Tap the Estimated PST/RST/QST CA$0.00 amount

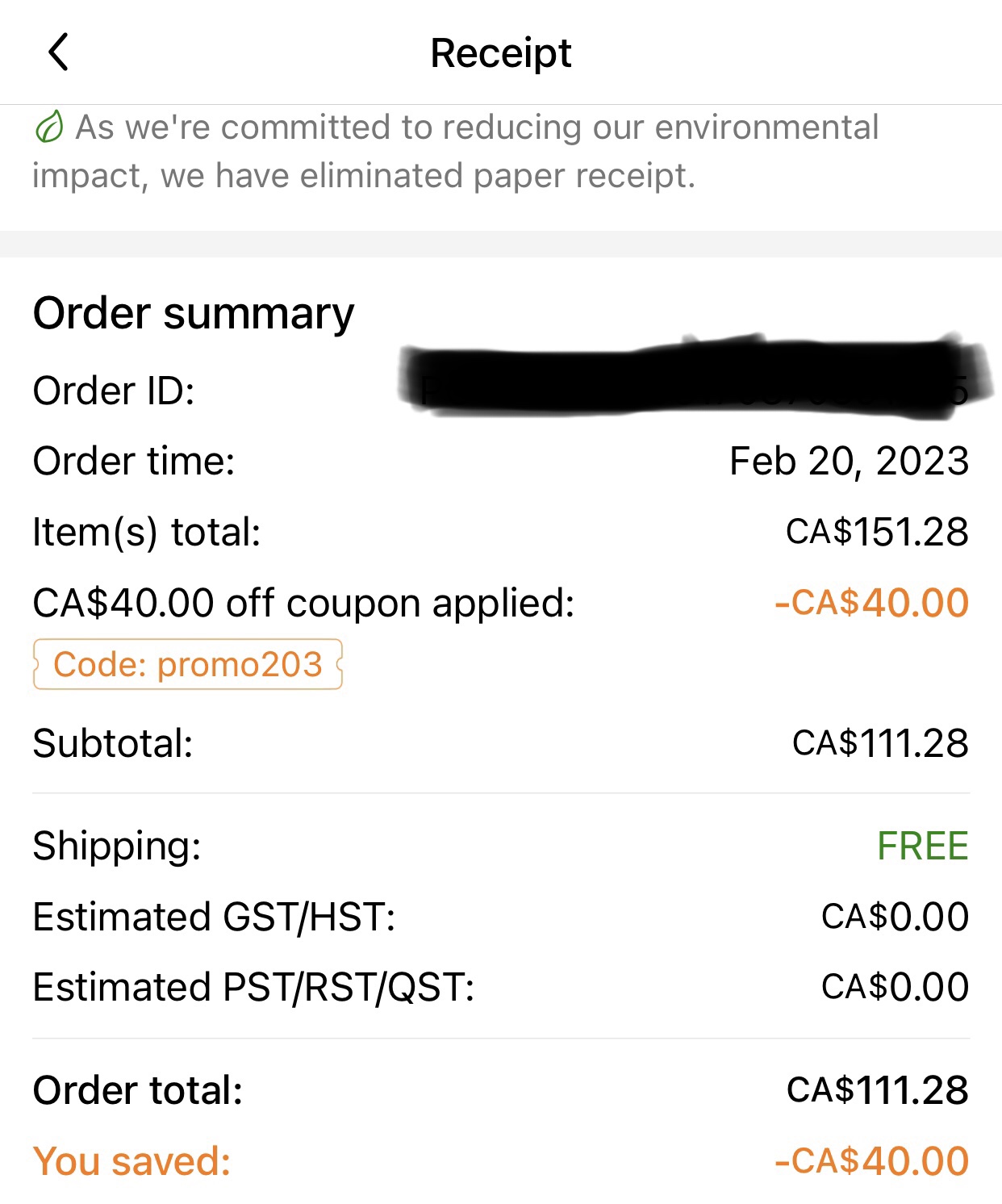click(x=896, y=987)
